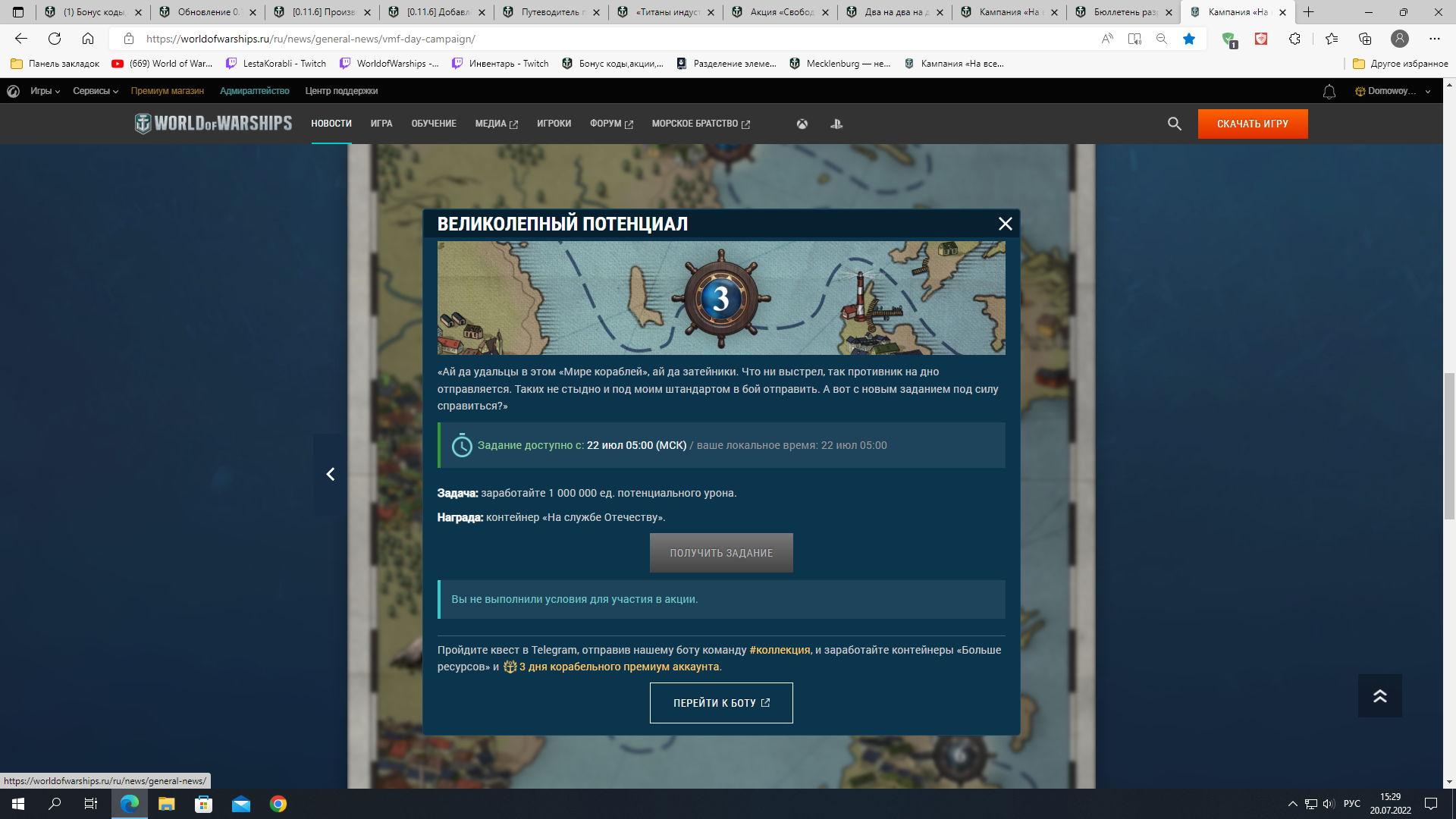Click the ПЕРЕЙТИ К БОТУ button

tap(720, 703)
